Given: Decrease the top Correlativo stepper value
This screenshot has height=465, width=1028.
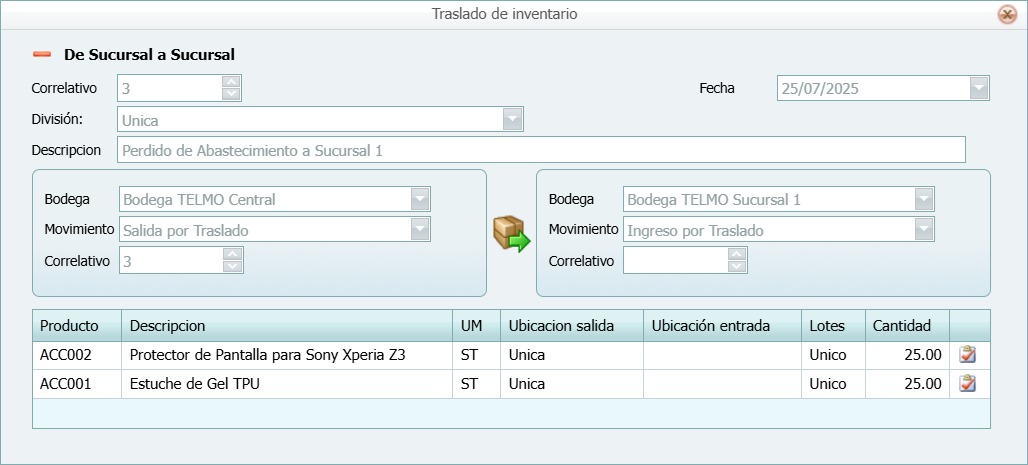Looking at the screenshot, I should point(231,94).
